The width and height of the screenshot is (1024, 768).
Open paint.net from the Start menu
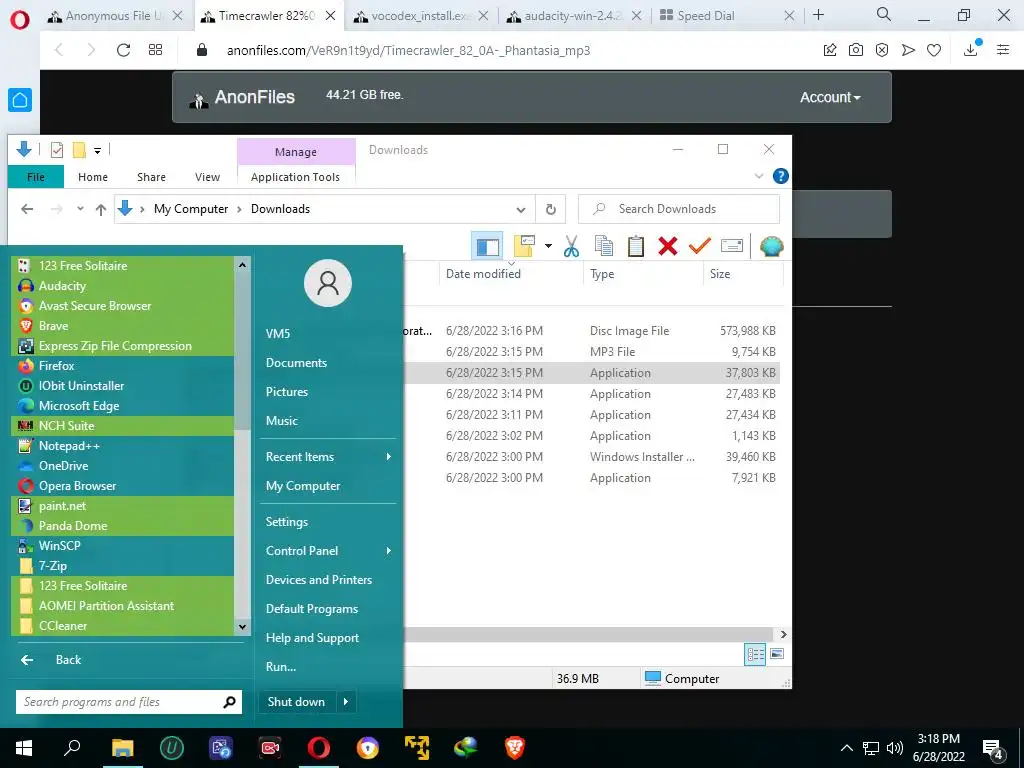pyautogui.click(x=123, y=505)
